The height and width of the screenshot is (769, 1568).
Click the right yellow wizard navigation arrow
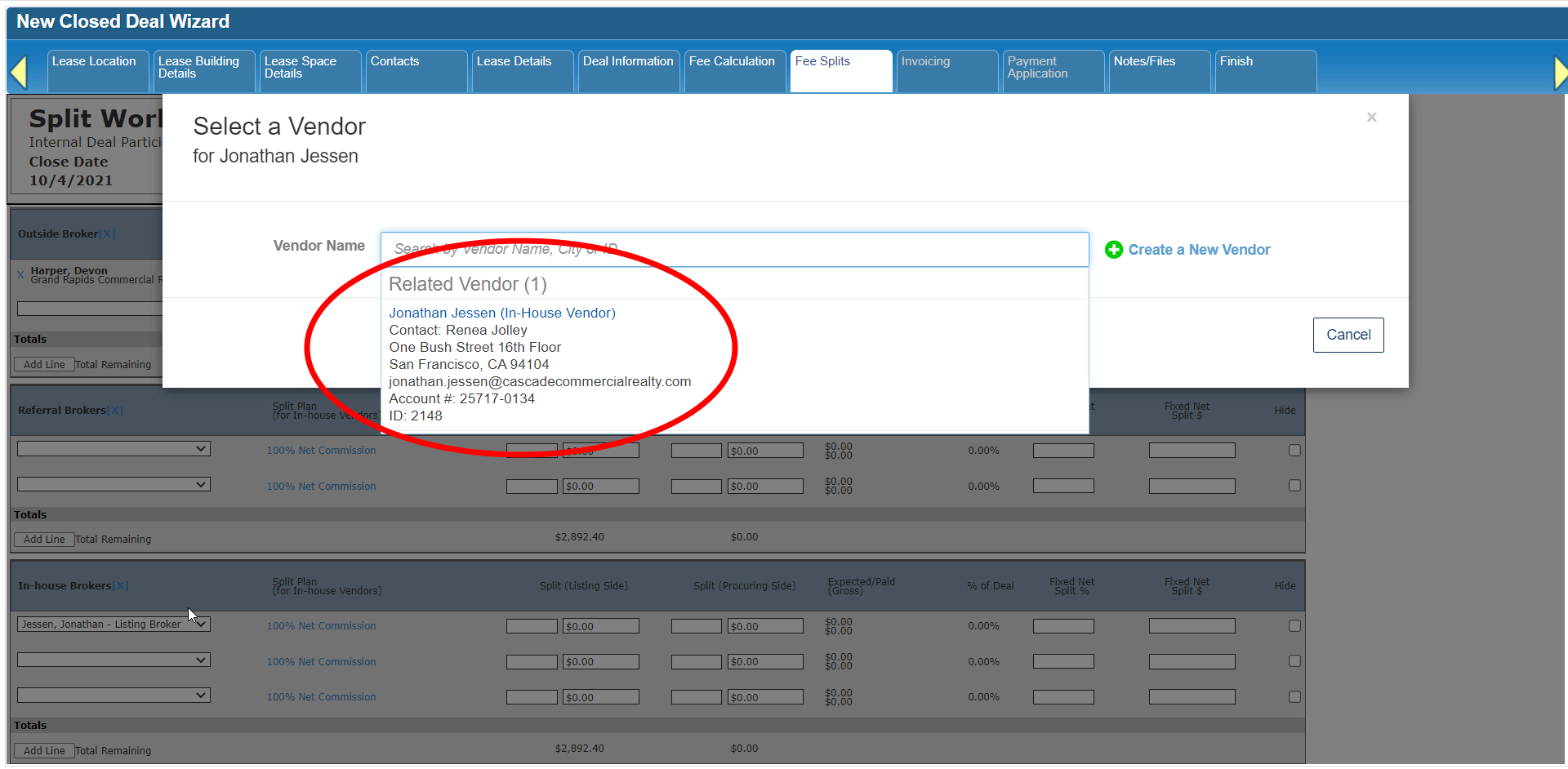point(1559,73)
